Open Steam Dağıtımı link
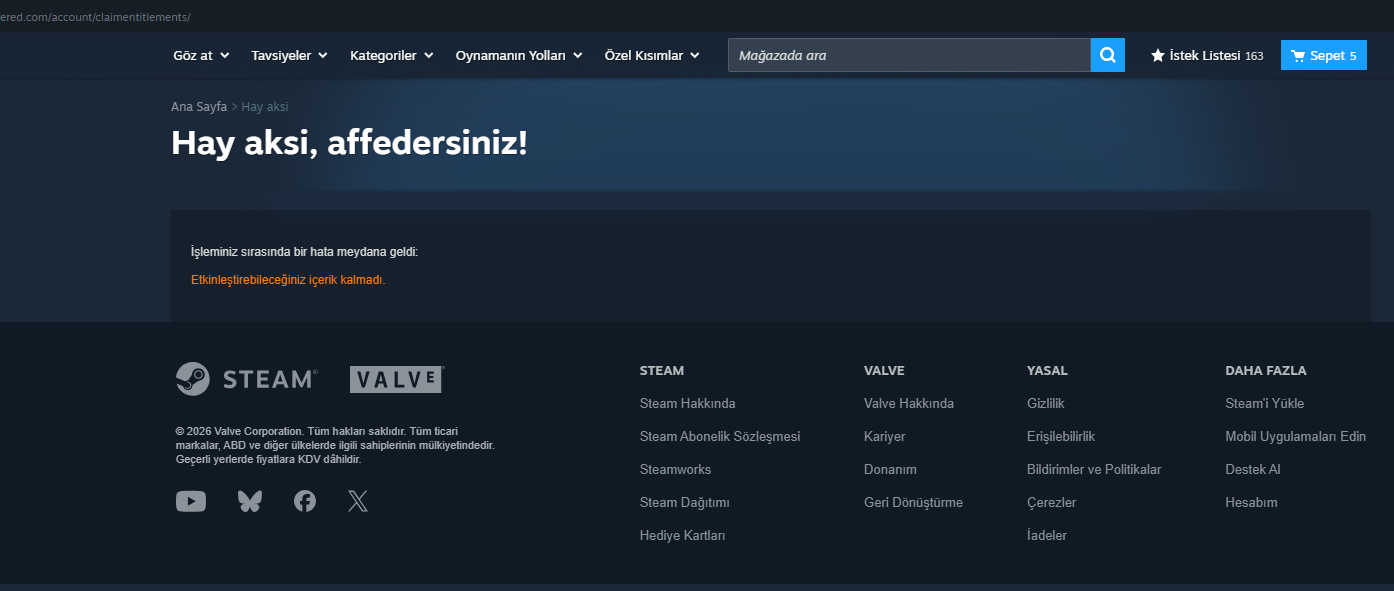The width and height of the screenshot is (1394, 591). 684,502
